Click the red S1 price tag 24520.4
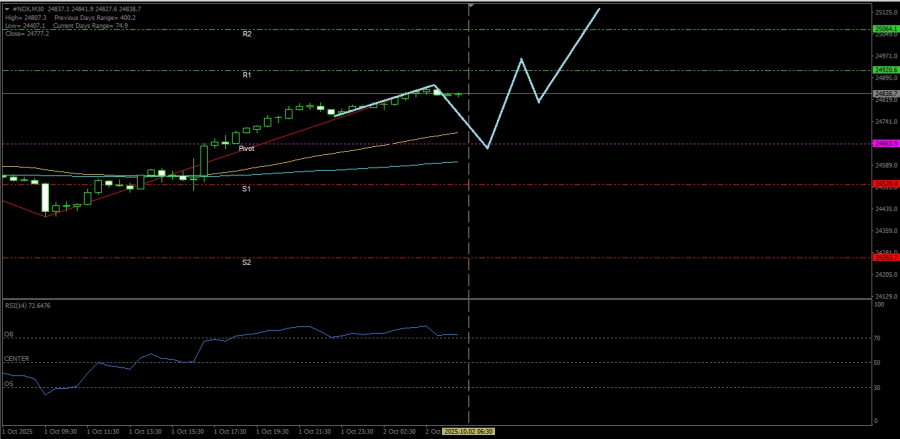Image resolution: width=900 pixels, height=439 pixels. pos(885,184)
